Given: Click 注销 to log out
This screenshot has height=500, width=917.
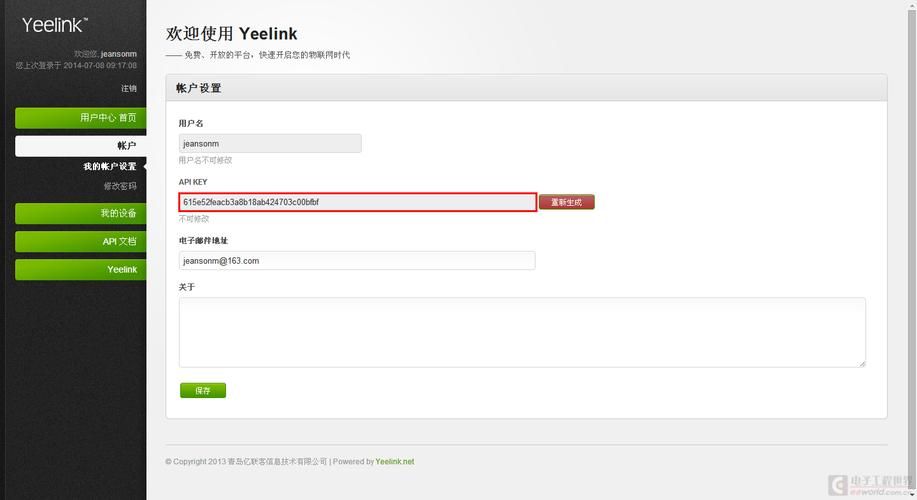Looking at the screenshot, I should 128,89.
